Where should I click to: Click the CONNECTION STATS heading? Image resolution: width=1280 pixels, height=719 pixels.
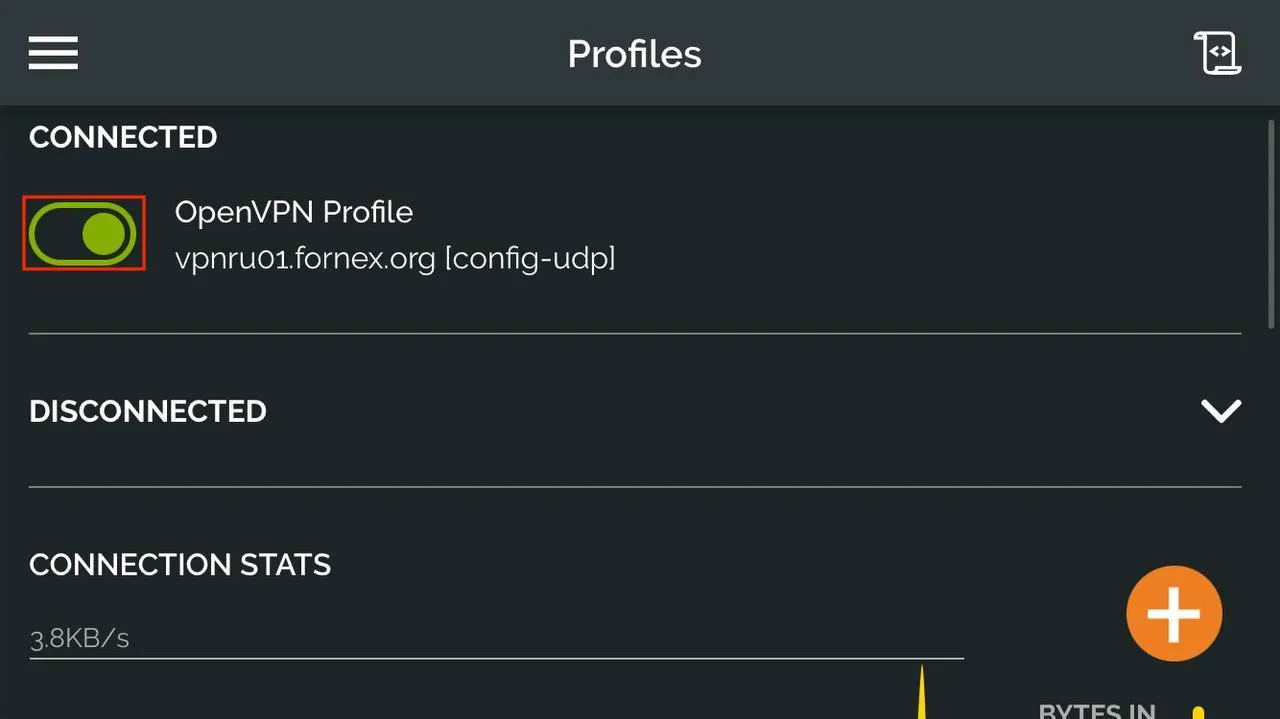[x=180, y=565]
